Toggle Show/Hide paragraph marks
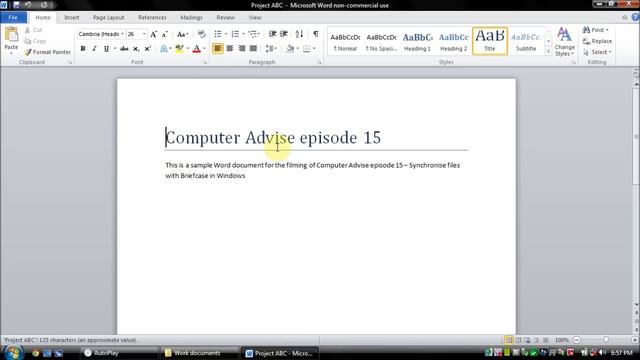640x360 pixels. [x=316, y=34]
